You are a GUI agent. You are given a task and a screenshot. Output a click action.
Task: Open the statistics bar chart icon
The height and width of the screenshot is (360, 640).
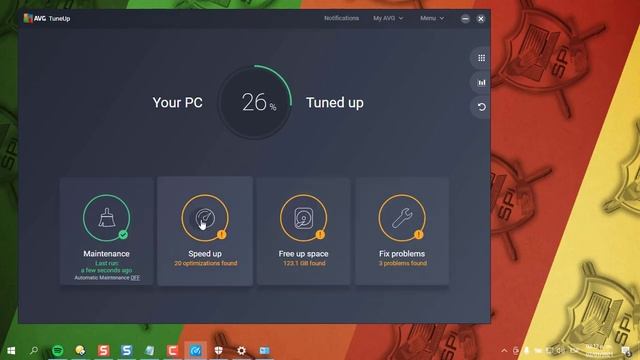pos(482,82)
